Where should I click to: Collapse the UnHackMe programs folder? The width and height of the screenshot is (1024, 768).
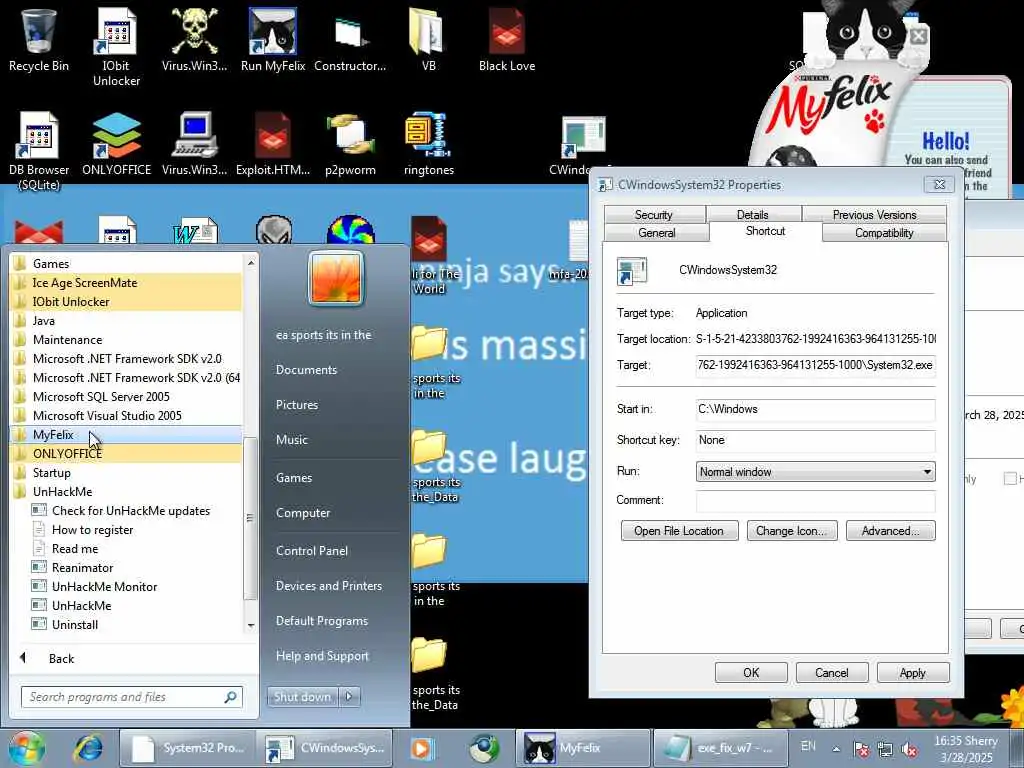pyautogui.click(x=126, y=492)
